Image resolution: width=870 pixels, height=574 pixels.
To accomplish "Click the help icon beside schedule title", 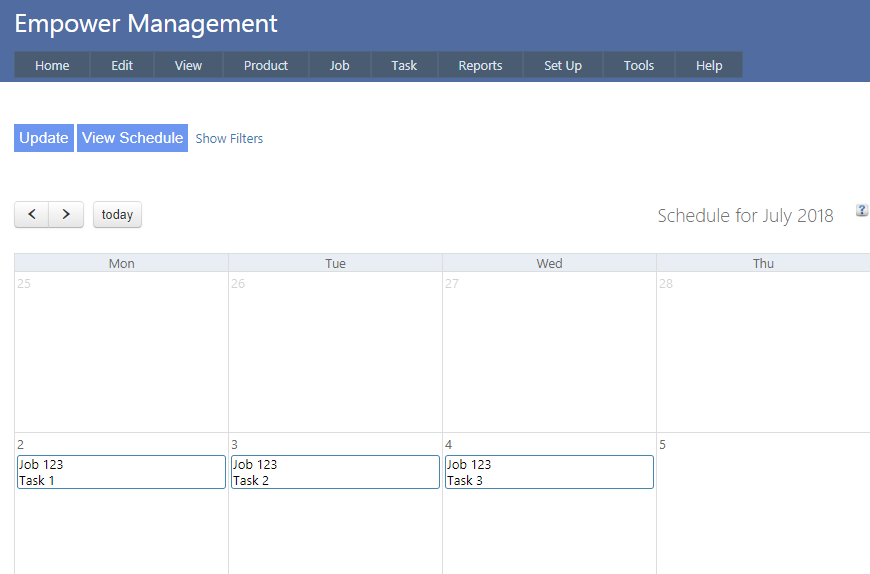I will [862, 210].
